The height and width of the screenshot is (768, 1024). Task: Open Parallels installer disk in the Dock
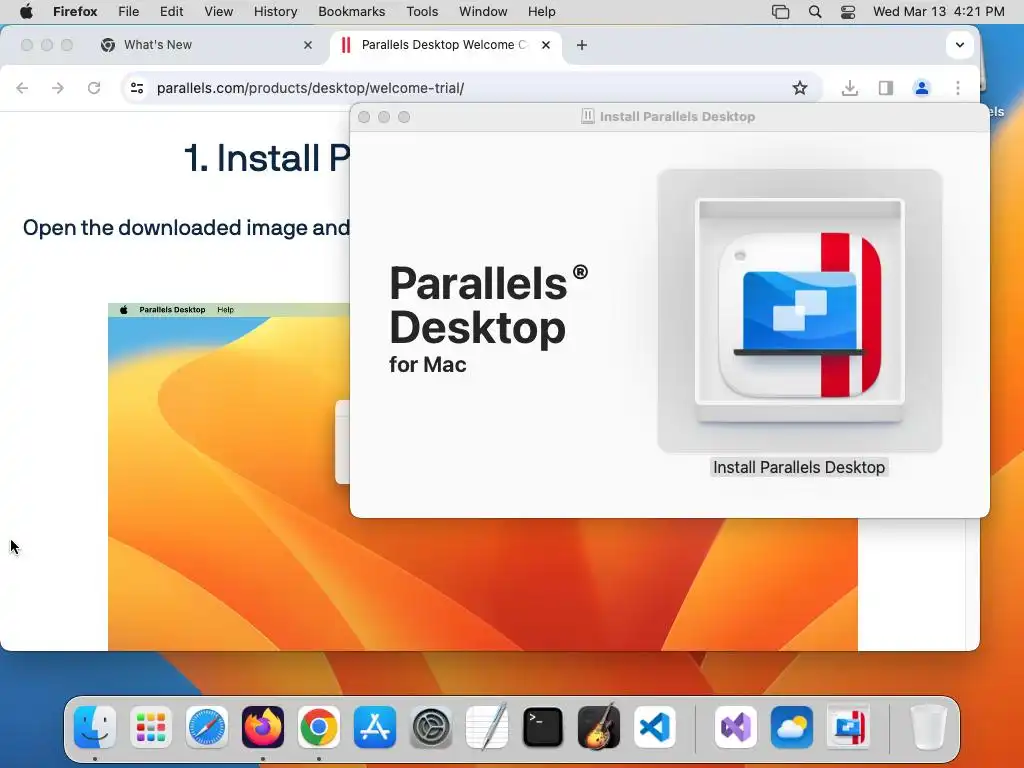coord(848,727)
